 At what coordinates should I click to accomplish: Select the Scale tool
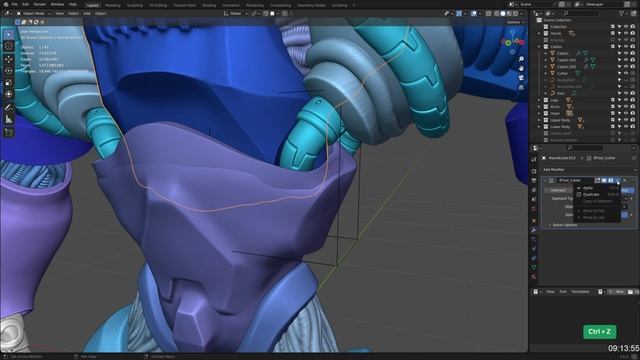(x=9, y=83)
